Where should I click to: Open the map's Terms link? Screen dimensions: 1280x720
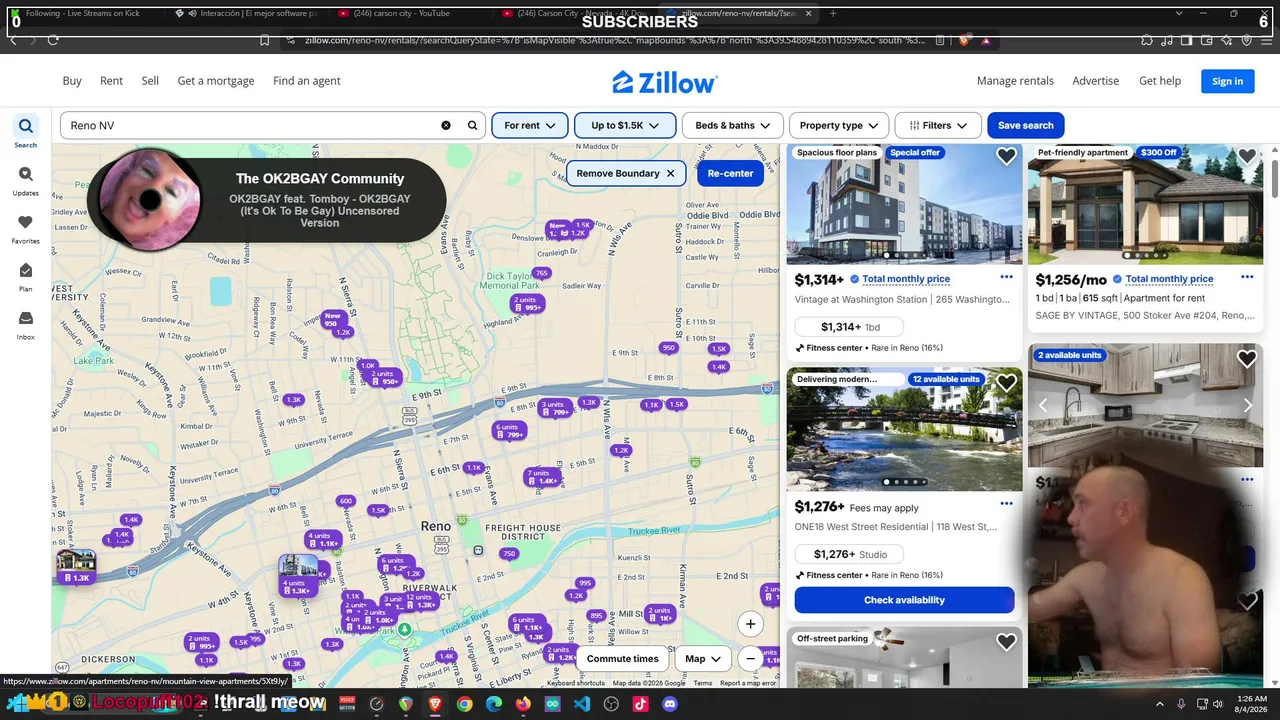703,683
